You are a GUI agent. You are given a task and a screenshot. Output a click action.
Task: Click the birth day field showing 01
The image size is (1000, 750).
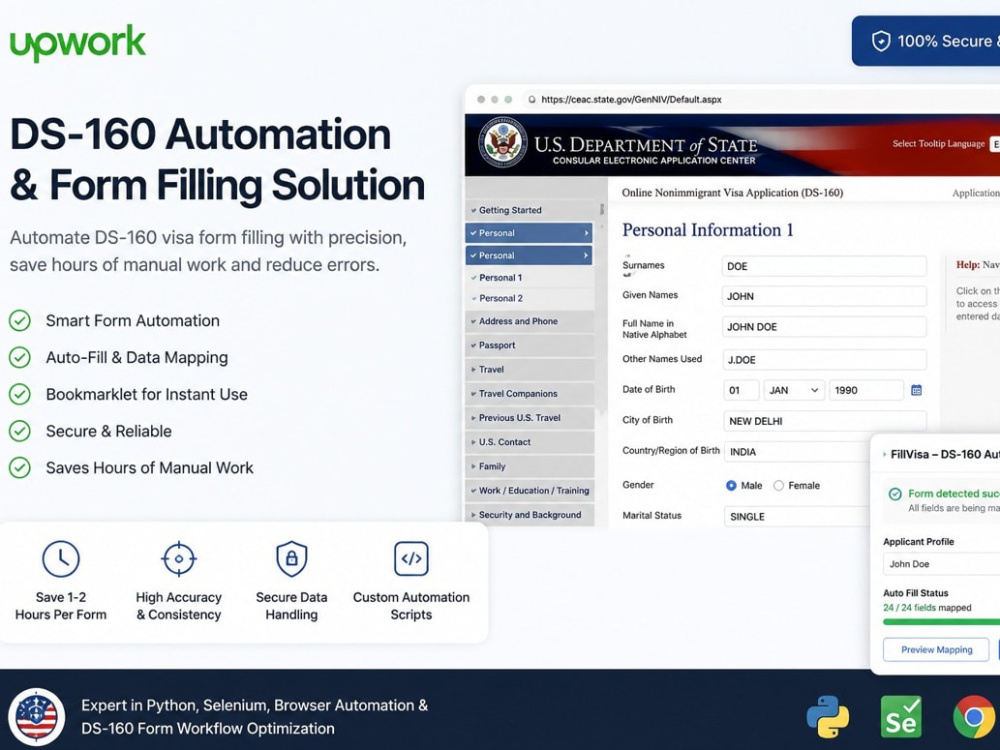point(741,390)
